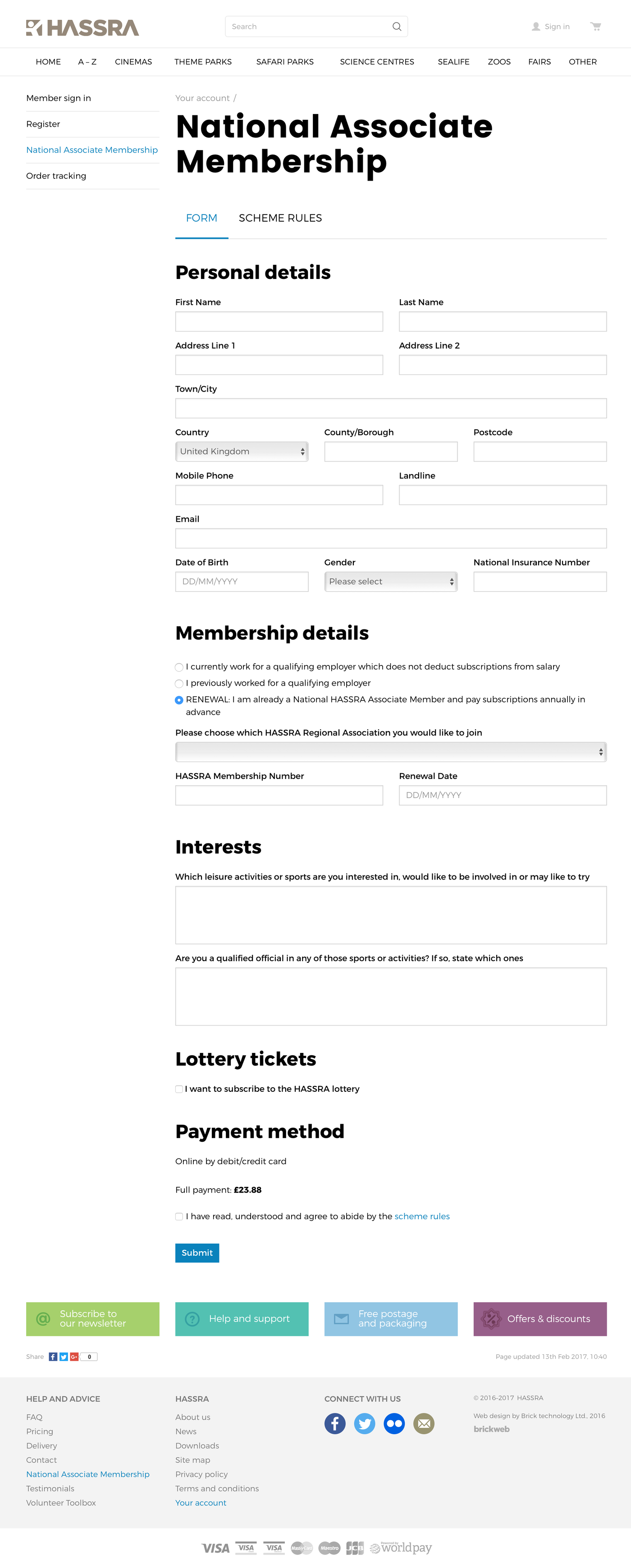Open the Flickr icon in footer
The height and width of the screenshot is (1568, 631).
tap(394, 1423)
